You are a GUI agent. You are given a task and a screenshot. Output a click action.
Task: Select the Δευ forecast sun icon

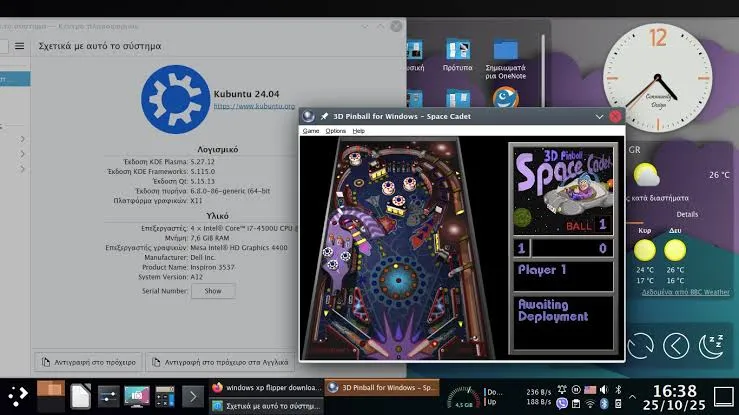(675, 250)
